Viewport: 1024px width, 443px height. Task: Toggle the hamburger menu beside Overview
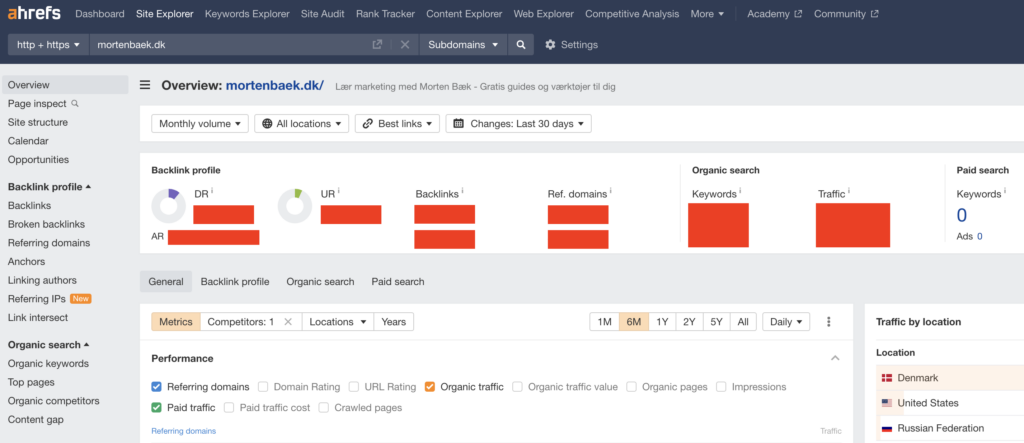coord(145,85)
